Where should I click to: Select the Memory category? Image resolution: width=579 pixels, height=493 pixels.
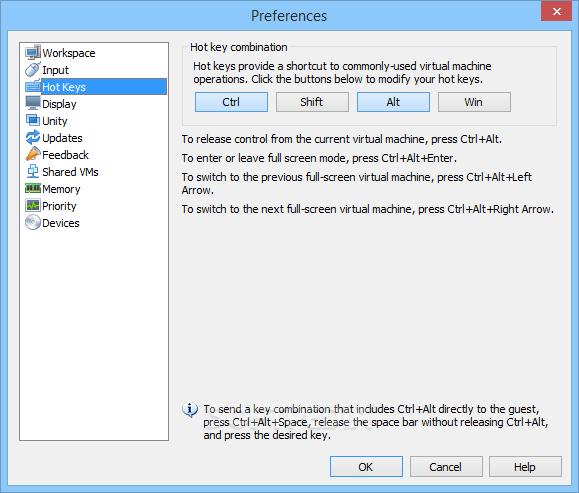(61, 189)
